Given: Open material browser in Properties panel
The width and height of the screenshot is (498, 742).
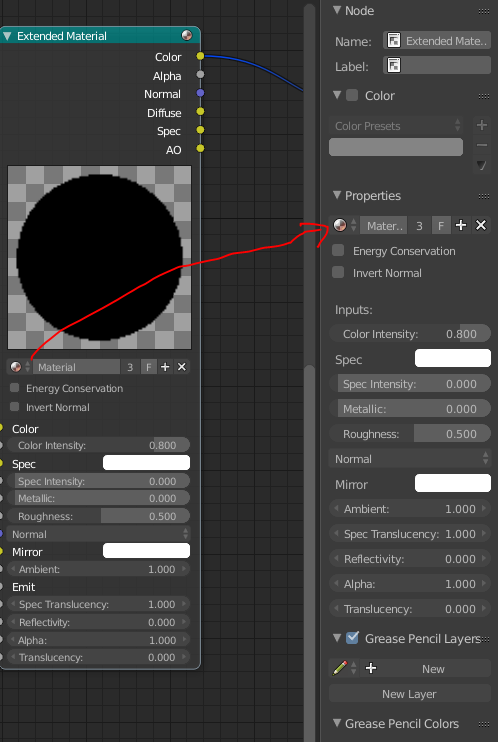Looking at the screenshot, I should click(344, 225).
